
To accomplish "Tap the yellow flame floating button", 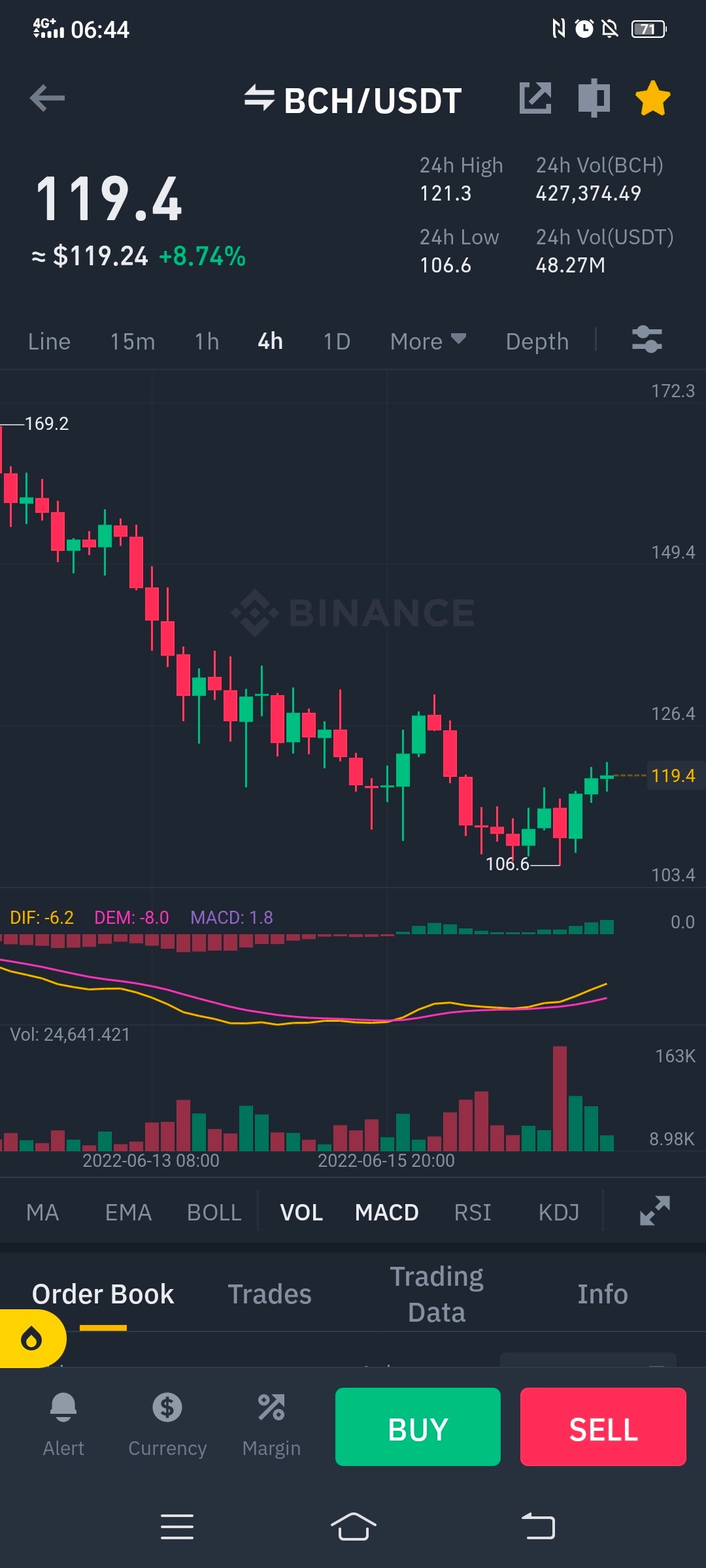I will coord(31,1339).
